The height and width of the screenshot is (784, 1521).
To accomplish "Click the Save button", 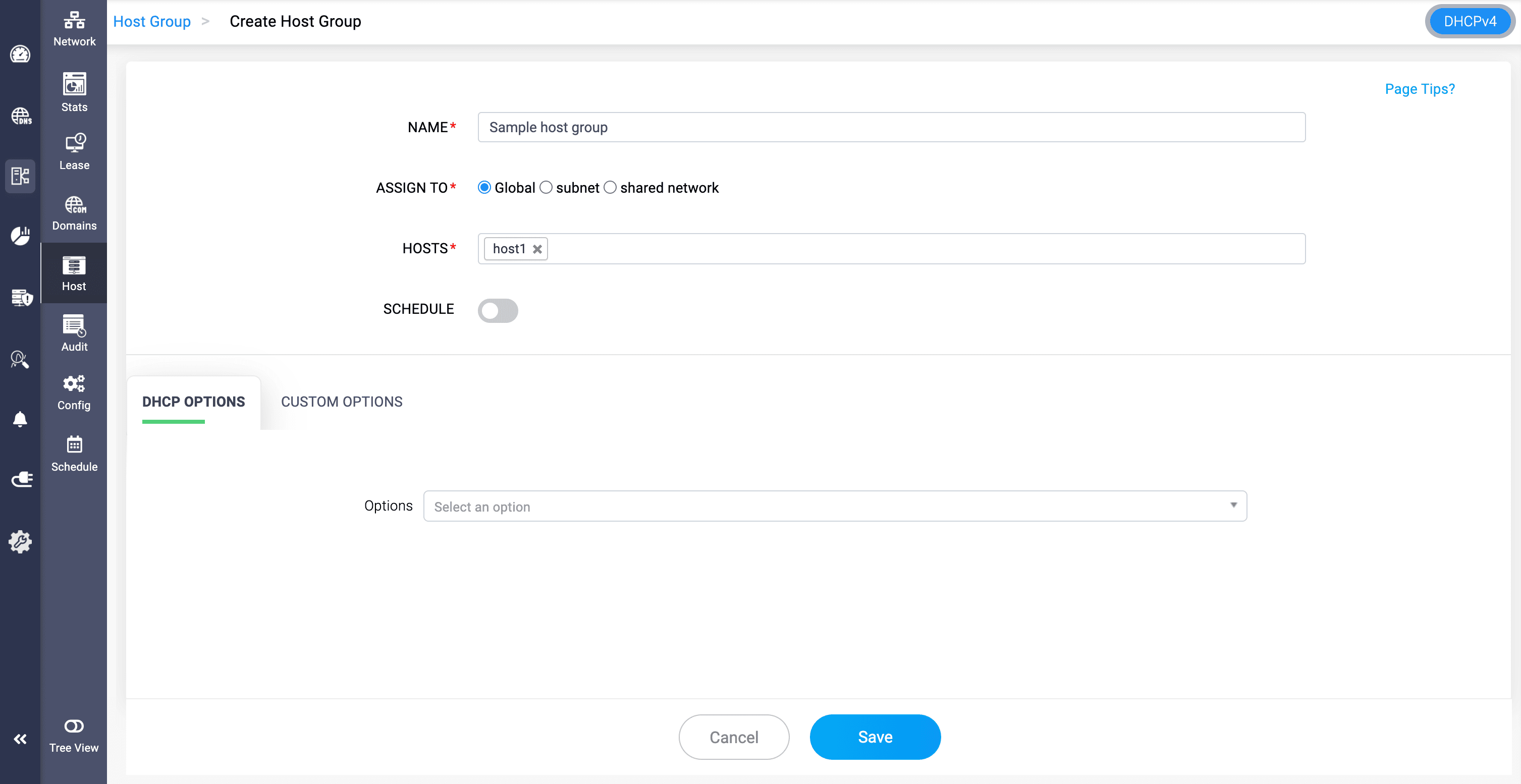I will click(x=875, y=737).
